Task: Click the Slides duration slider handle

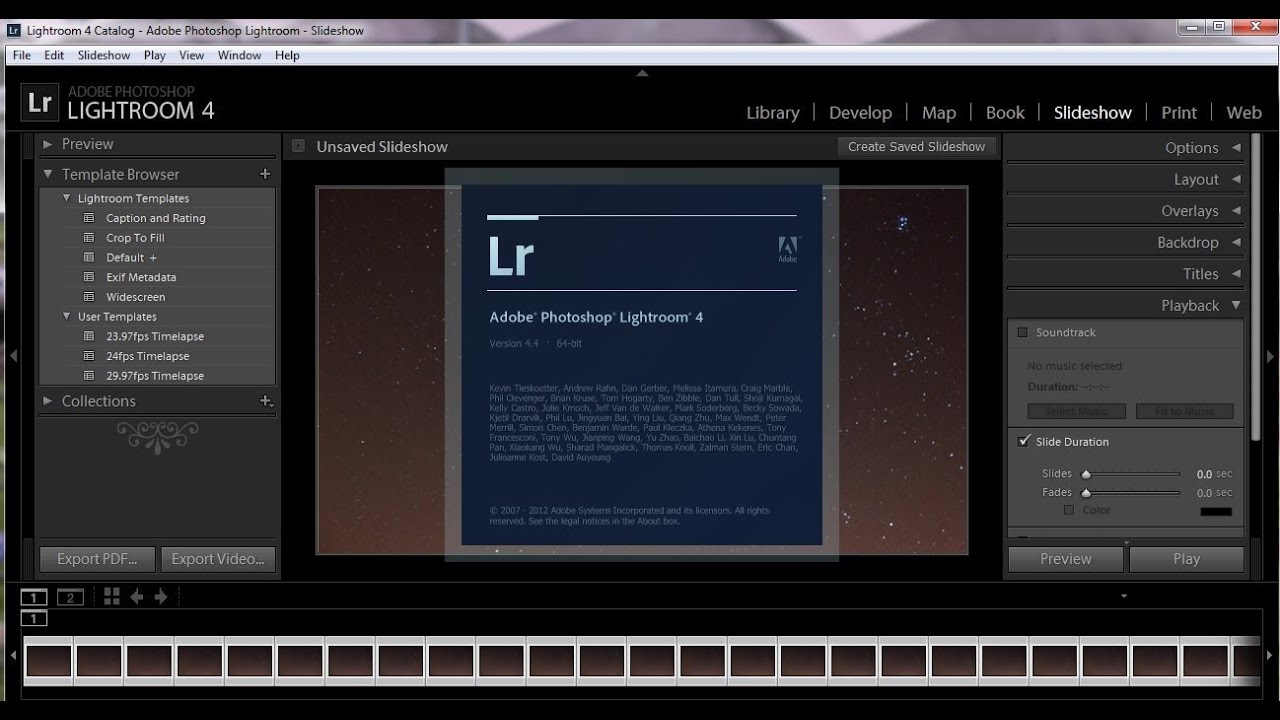Action: coord(1086,474)
